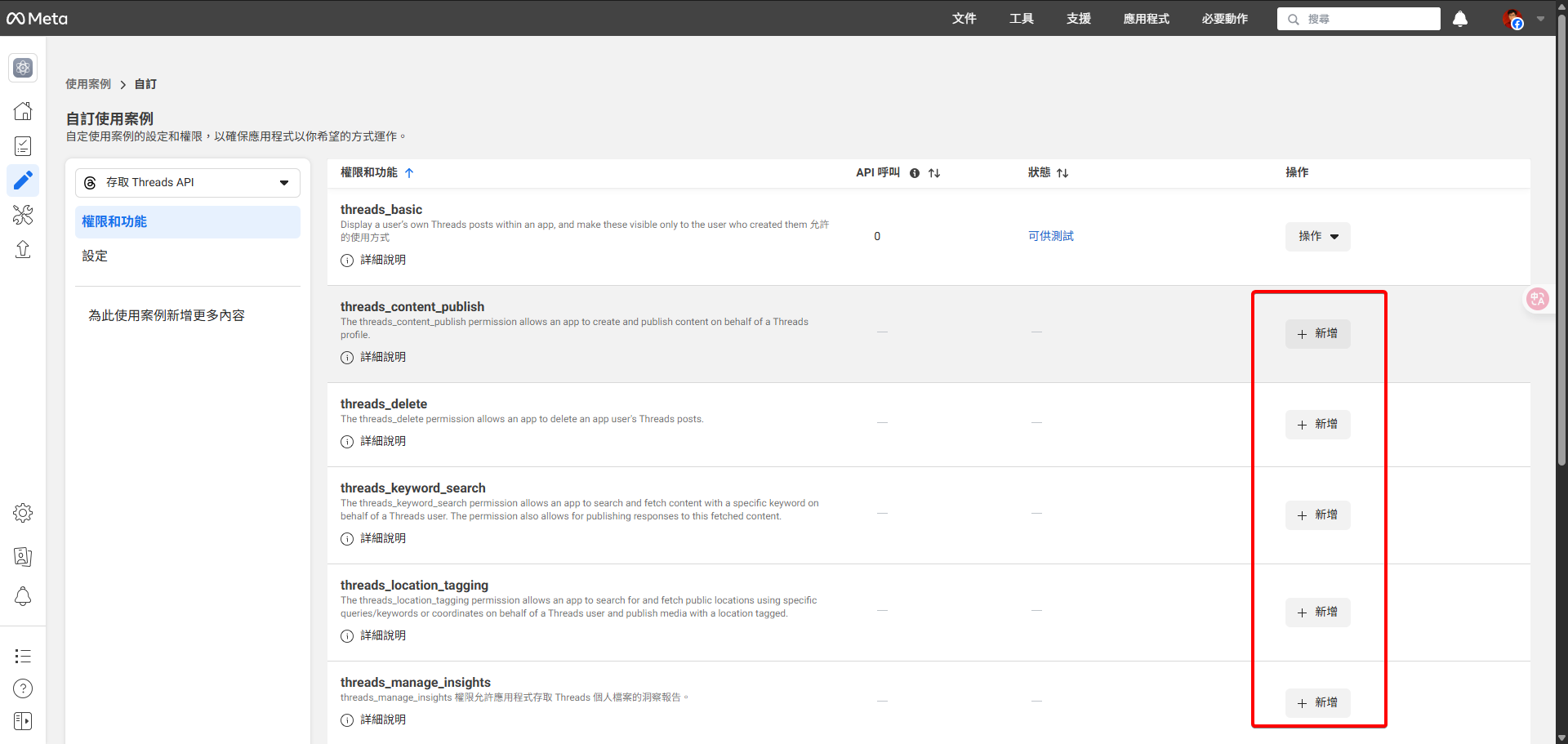The width and height of the screenshot is (1568, 744).
Task: Open the 操作 dropdown for threads_basic
Action: click(x=1316, y=236)
